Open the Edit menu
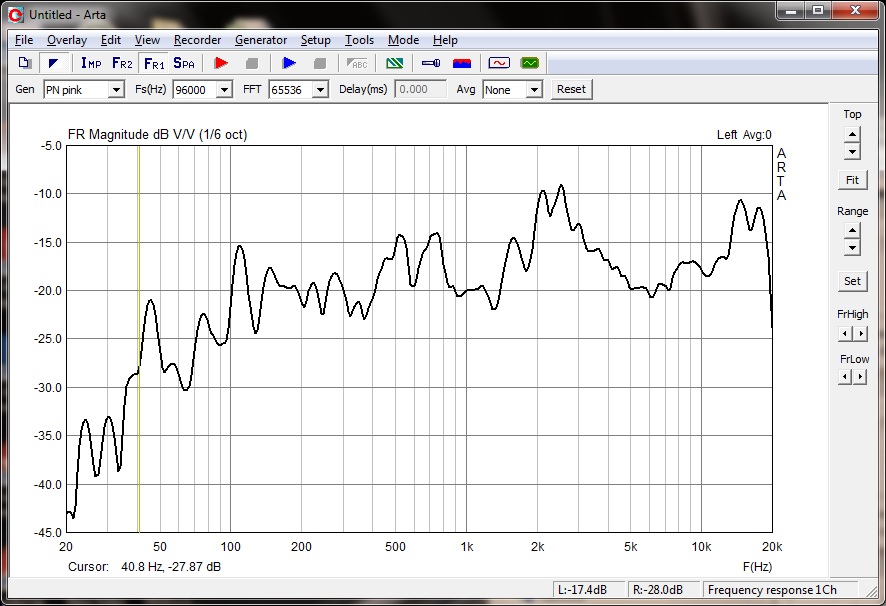 point(111,40)
